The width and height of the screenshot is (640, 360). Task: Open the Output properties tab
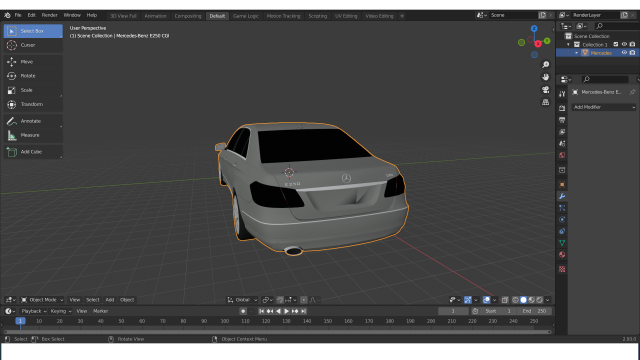point(562,120)
